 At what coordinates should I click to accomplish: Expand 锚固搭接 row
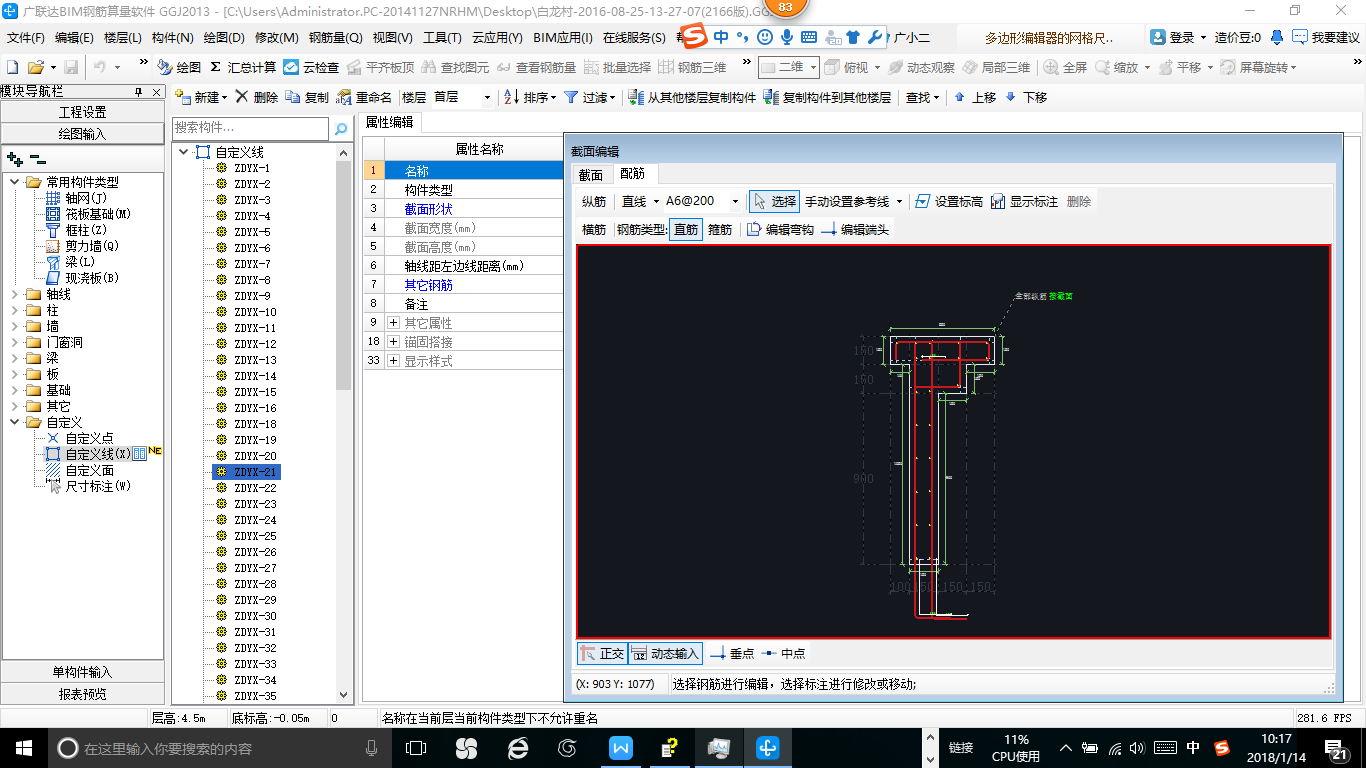[x=393, y=342]
